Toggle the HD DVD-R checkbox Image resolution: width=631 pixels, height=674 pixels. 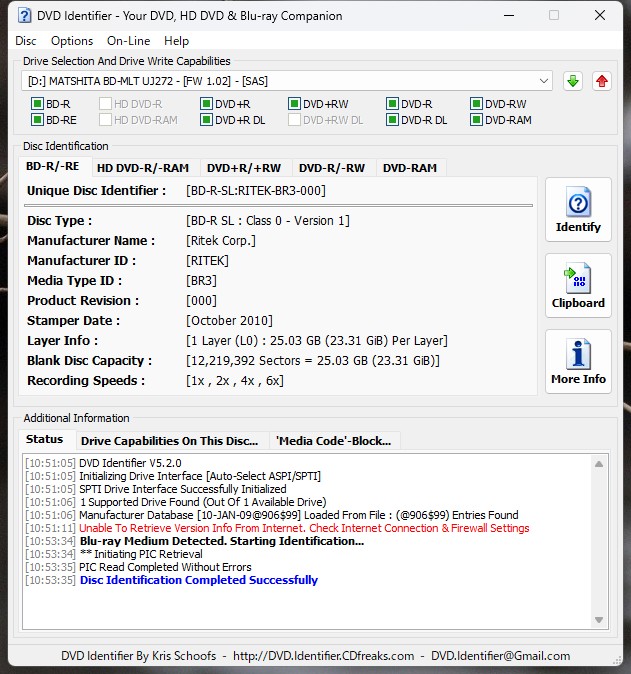click(105, 104)
